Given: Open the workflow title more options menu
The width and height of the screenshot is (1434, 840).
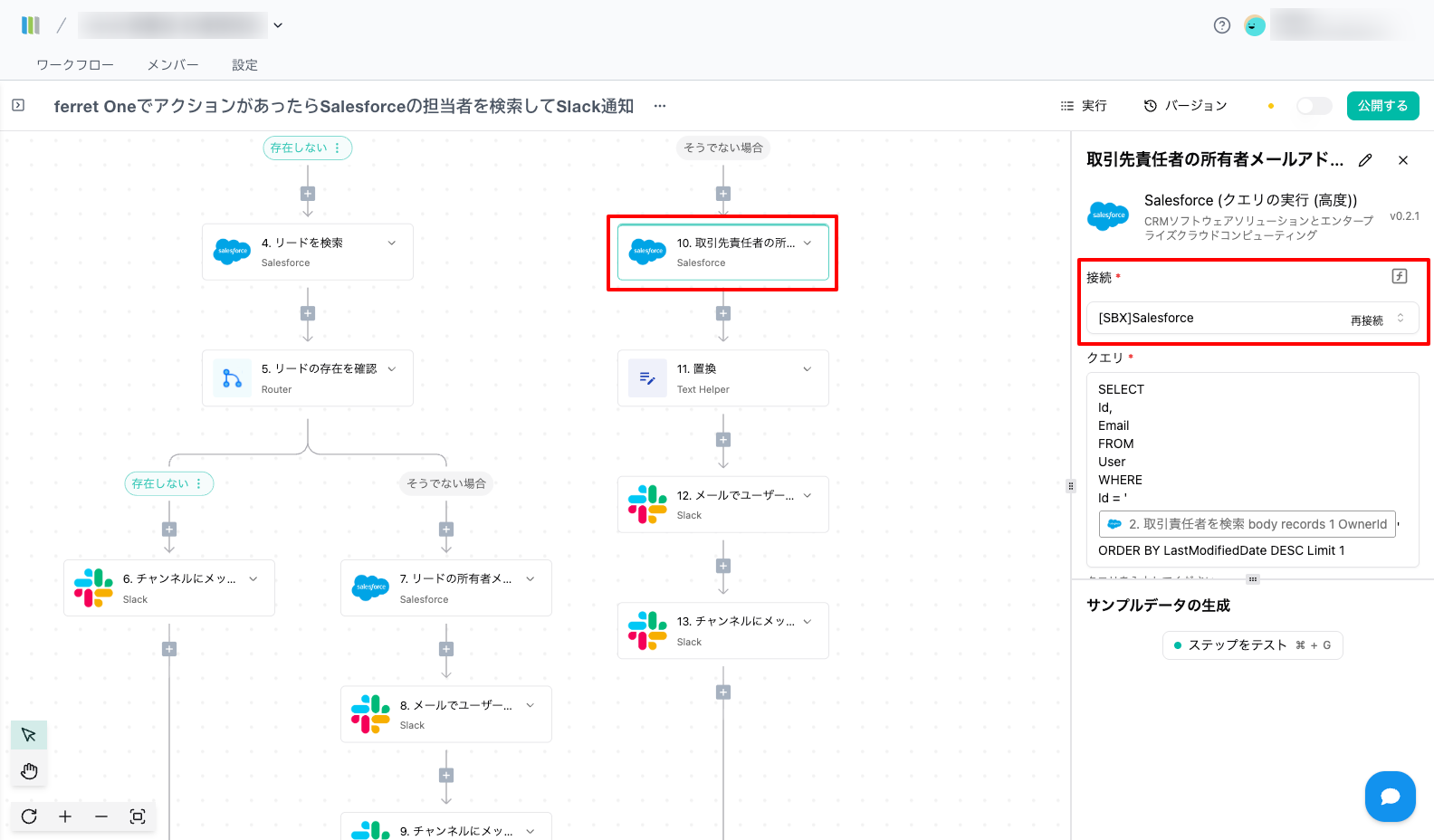Looking at the screenshot, I should [660, 106].
